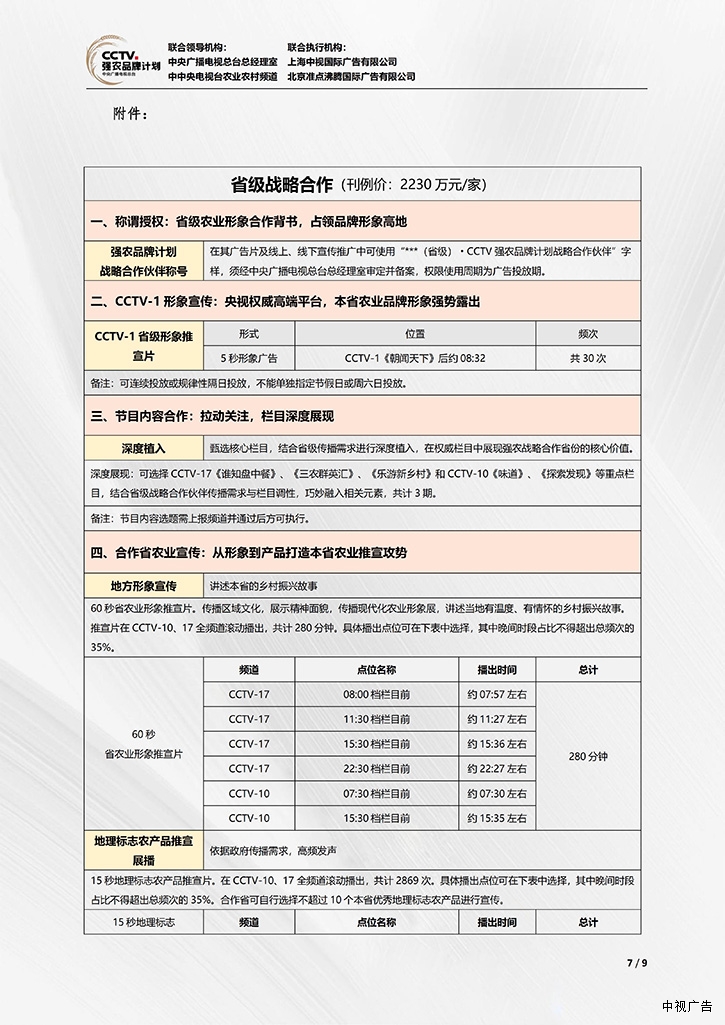Click the CCTV 强农品牌计划 logo
This screenshot has height=1025, width=725.
pyautogui.click(x=124, y=60)
